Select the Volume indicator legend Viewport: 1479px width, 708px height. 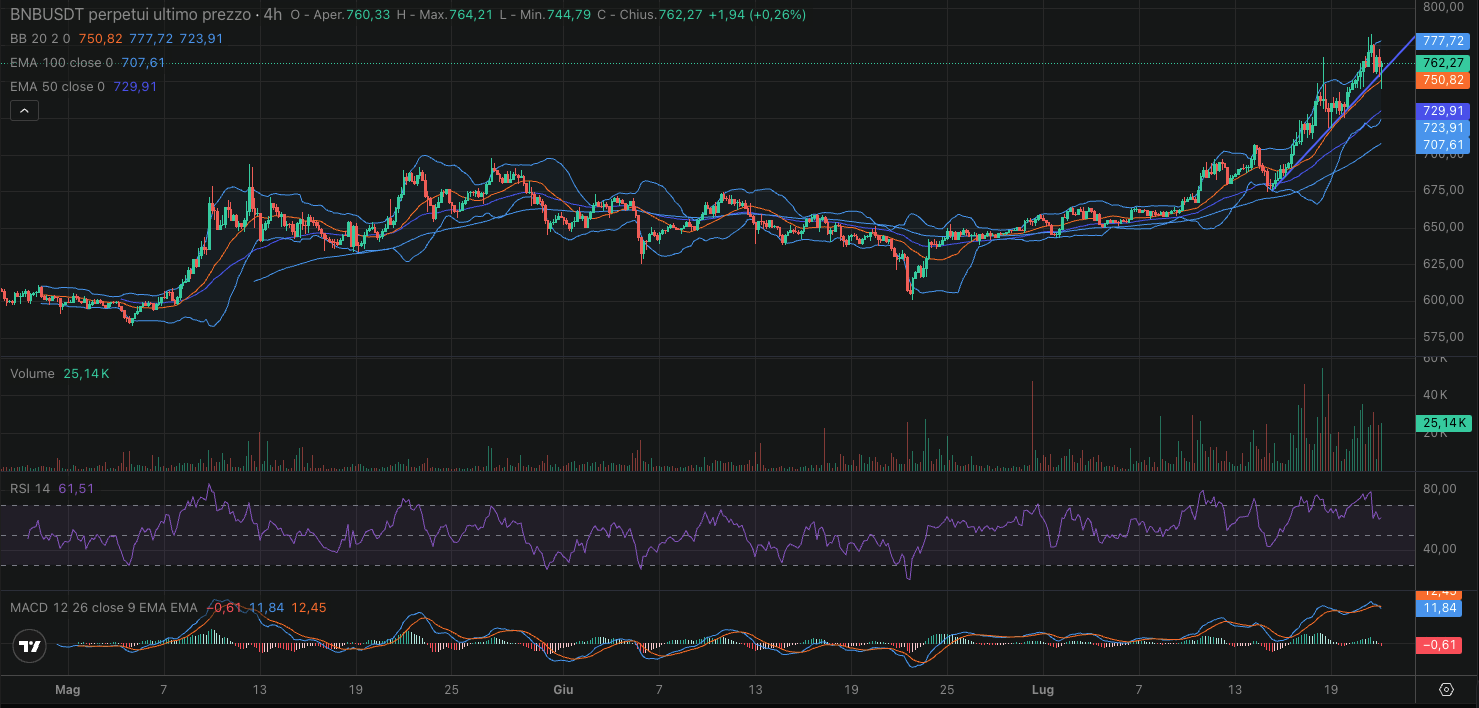click(x=32, y=373)
